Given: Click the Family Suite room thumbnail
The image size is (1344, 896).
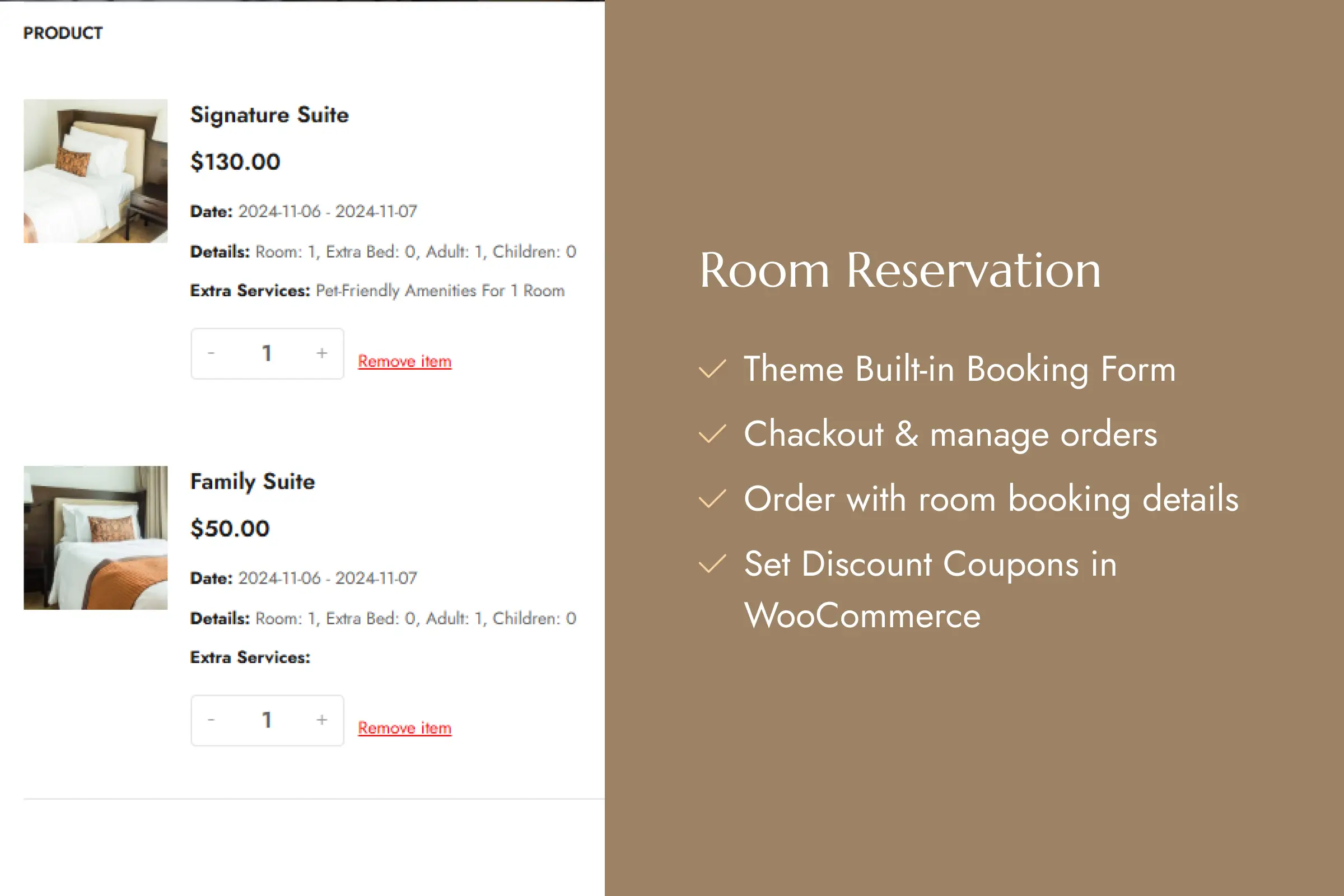Looking at the screenshot, I should tap(95, 538).
